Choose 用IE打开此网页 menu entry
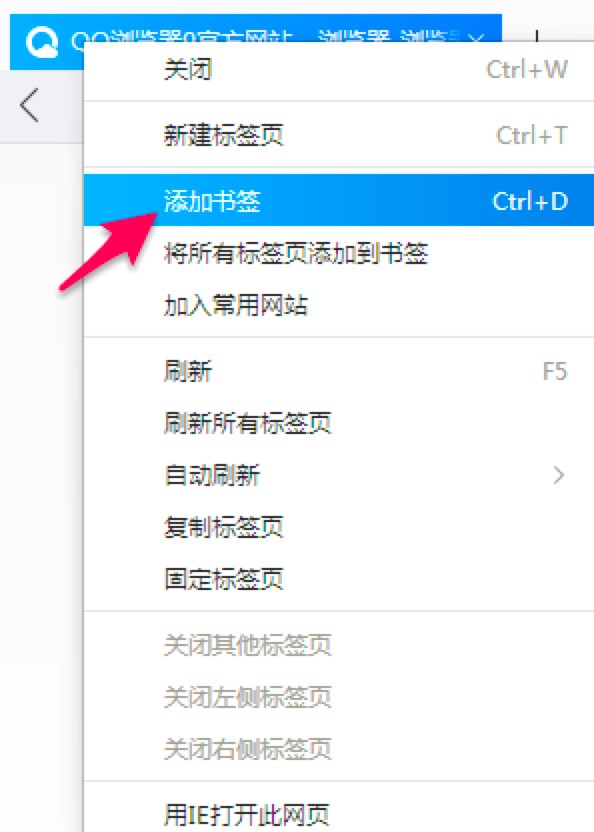Screen dimensions: 594x832 (339, 813)
